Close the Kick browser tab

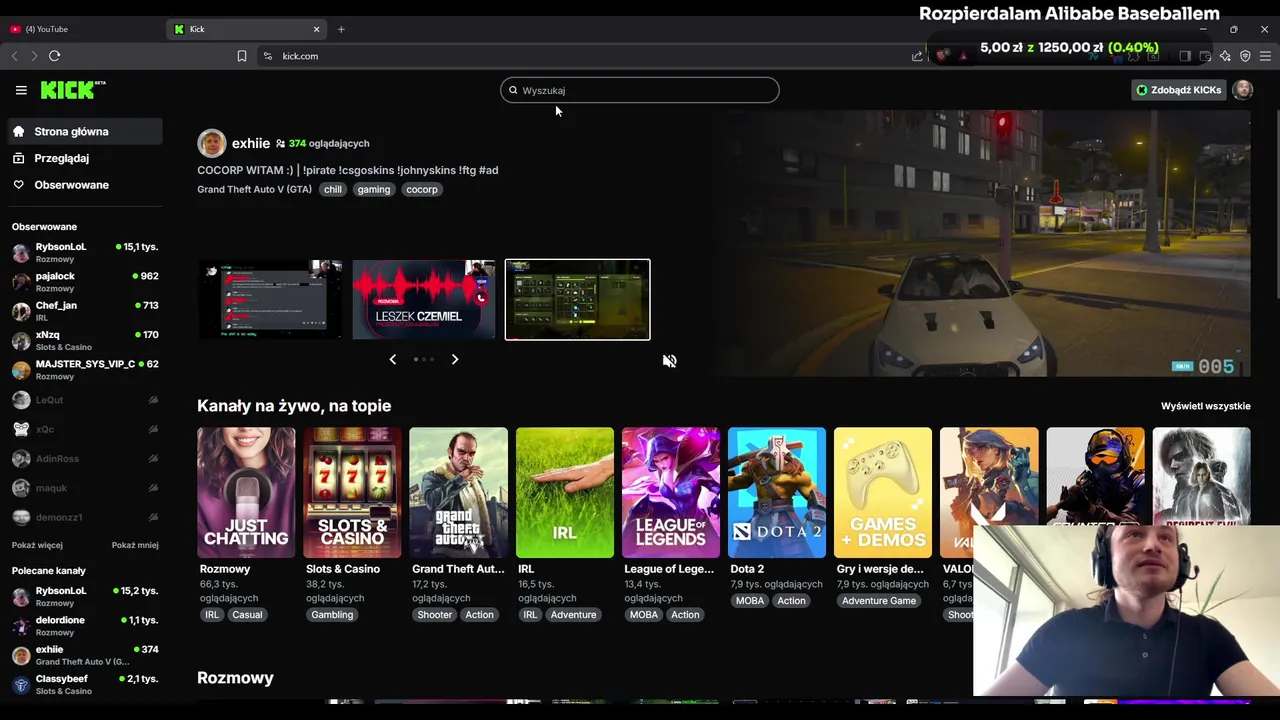pos(316,29)
